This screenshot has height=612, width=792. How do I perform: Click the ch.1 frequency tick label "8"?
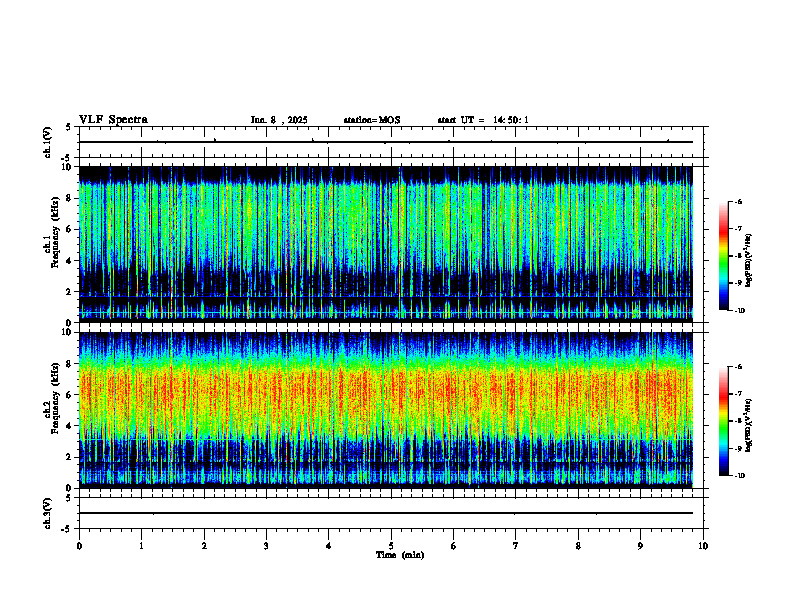coord(69,198)
